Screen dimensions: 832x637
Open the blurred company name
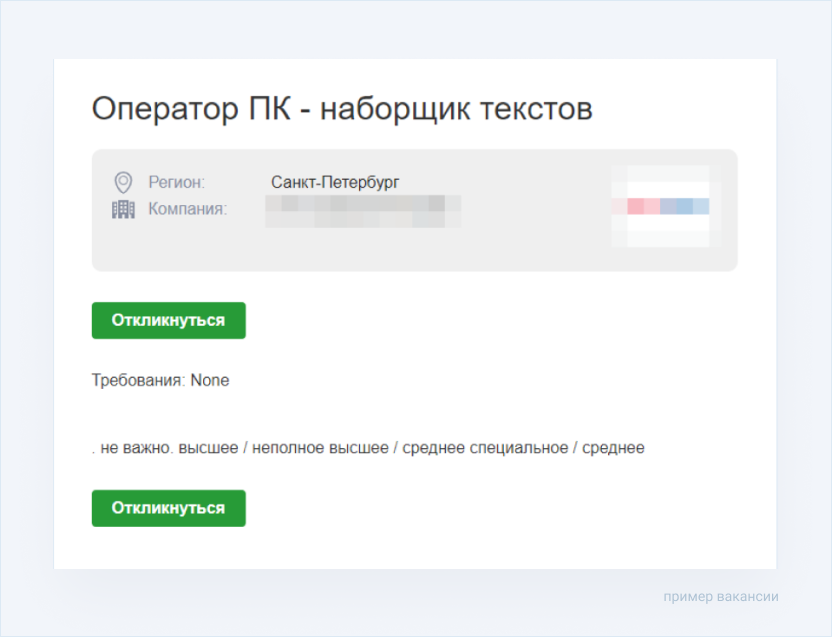[362, 210]
